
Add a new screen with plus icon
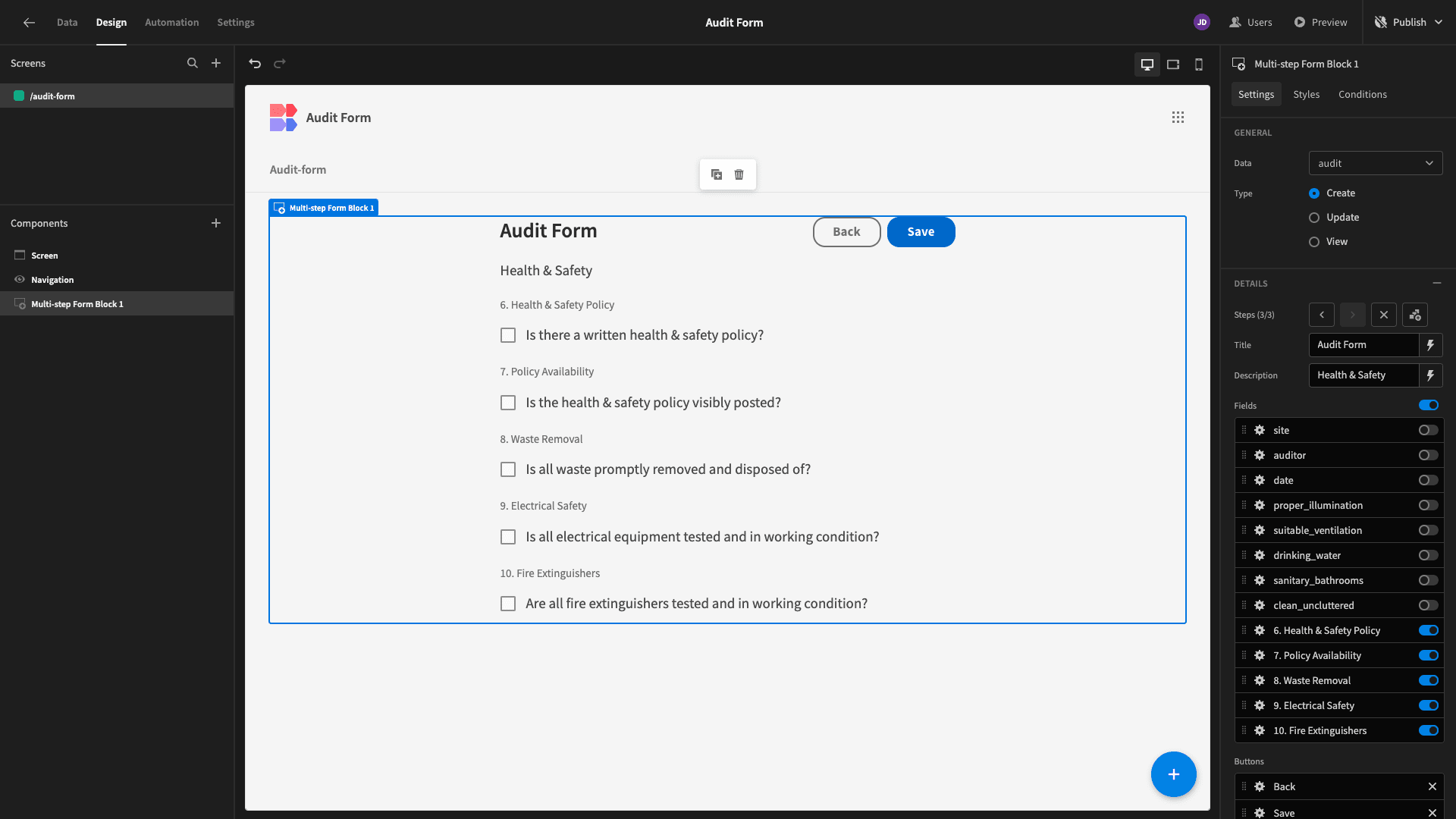pos(216,63)
